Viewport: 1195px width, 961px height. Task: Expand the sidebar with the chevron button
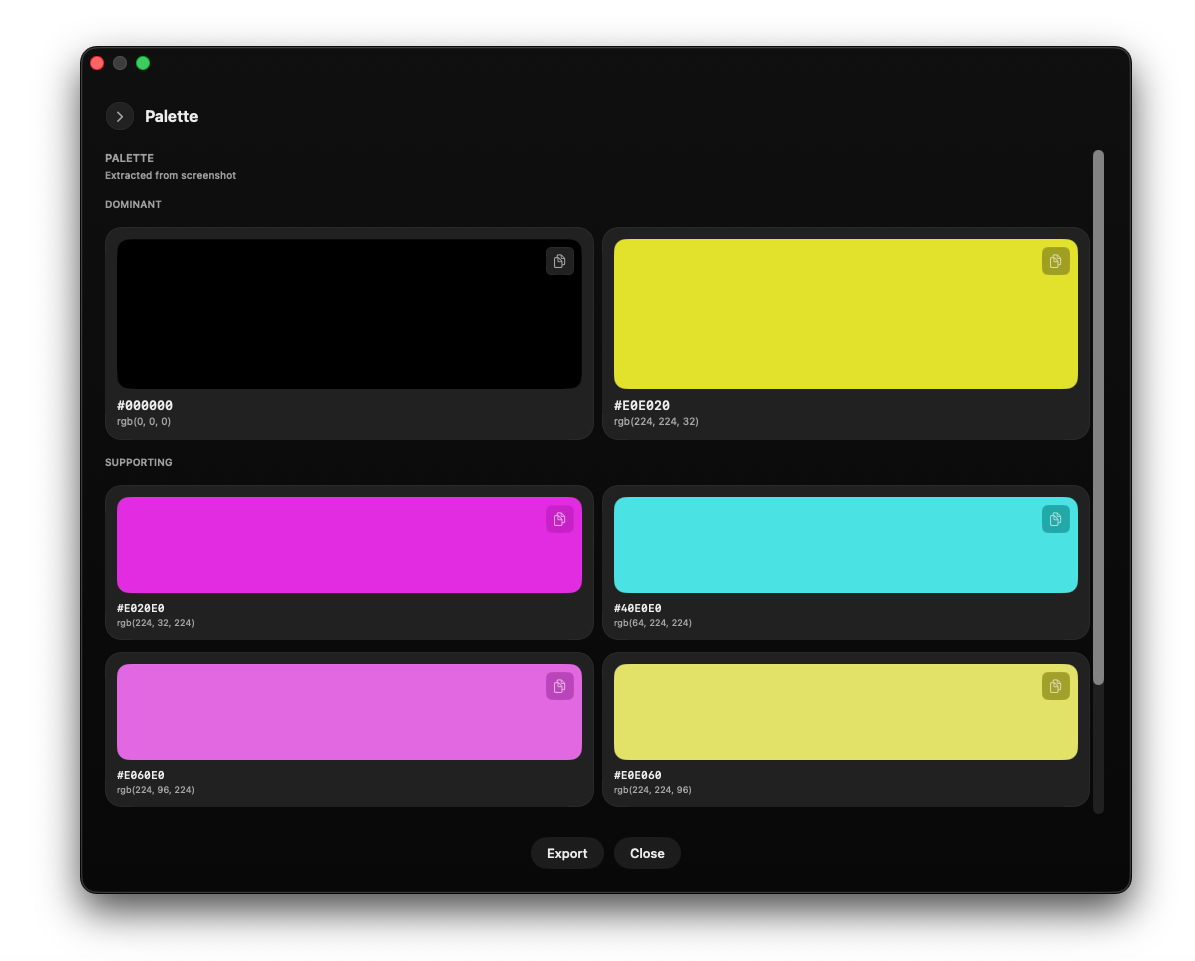click(120, 116)
